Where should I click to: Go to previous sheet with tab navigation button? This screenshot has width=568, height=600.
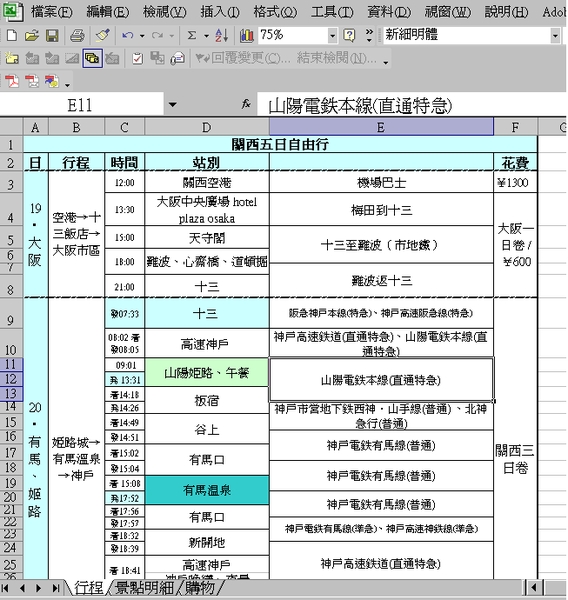coord(22,587)
